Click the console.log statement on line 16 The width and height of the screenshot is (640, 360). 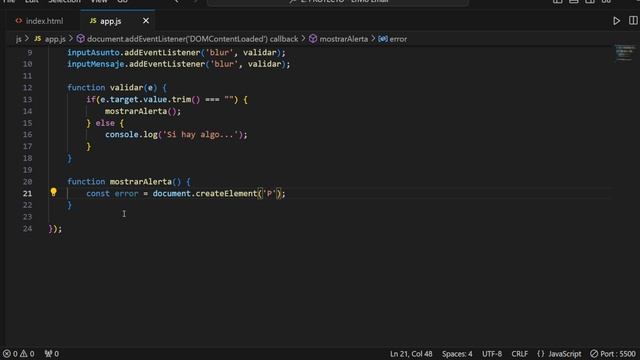click(176, 135)
